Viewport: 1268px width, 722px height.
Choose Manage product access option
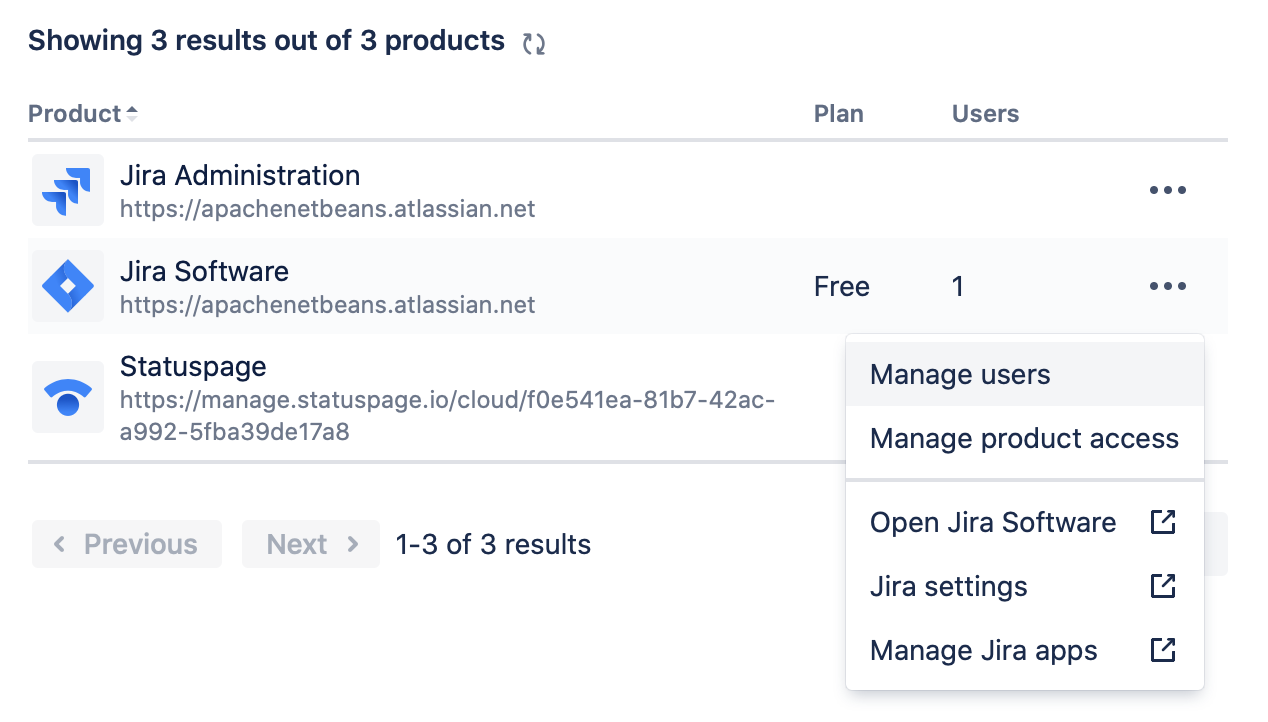point(1024,439)
